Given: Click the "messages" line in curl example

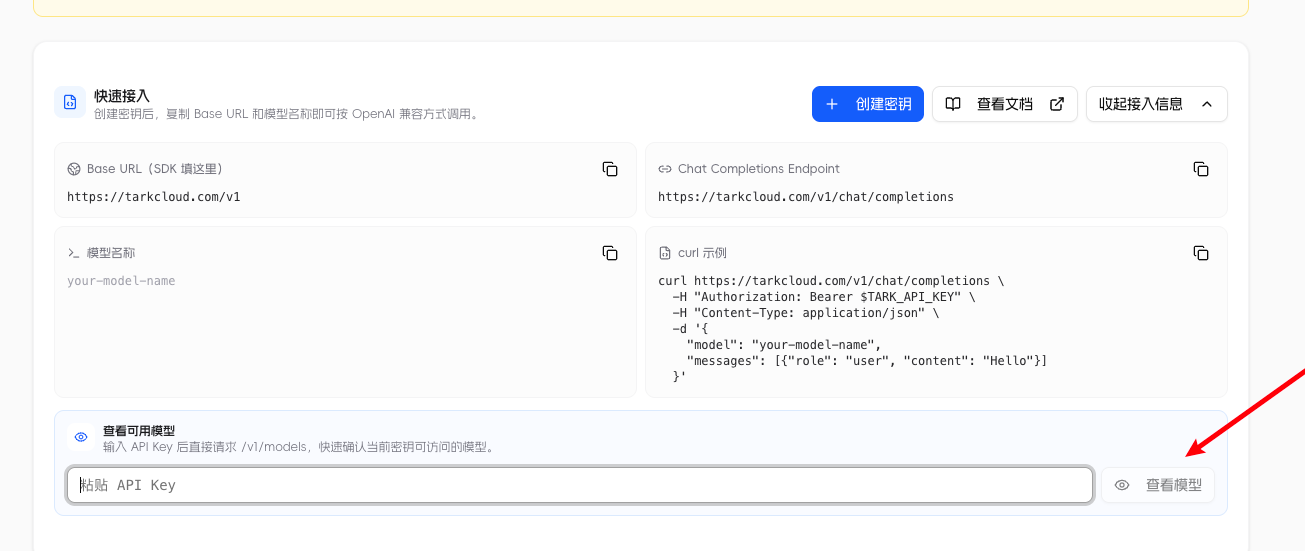Looking at the screenshot, I should point(867,361).
